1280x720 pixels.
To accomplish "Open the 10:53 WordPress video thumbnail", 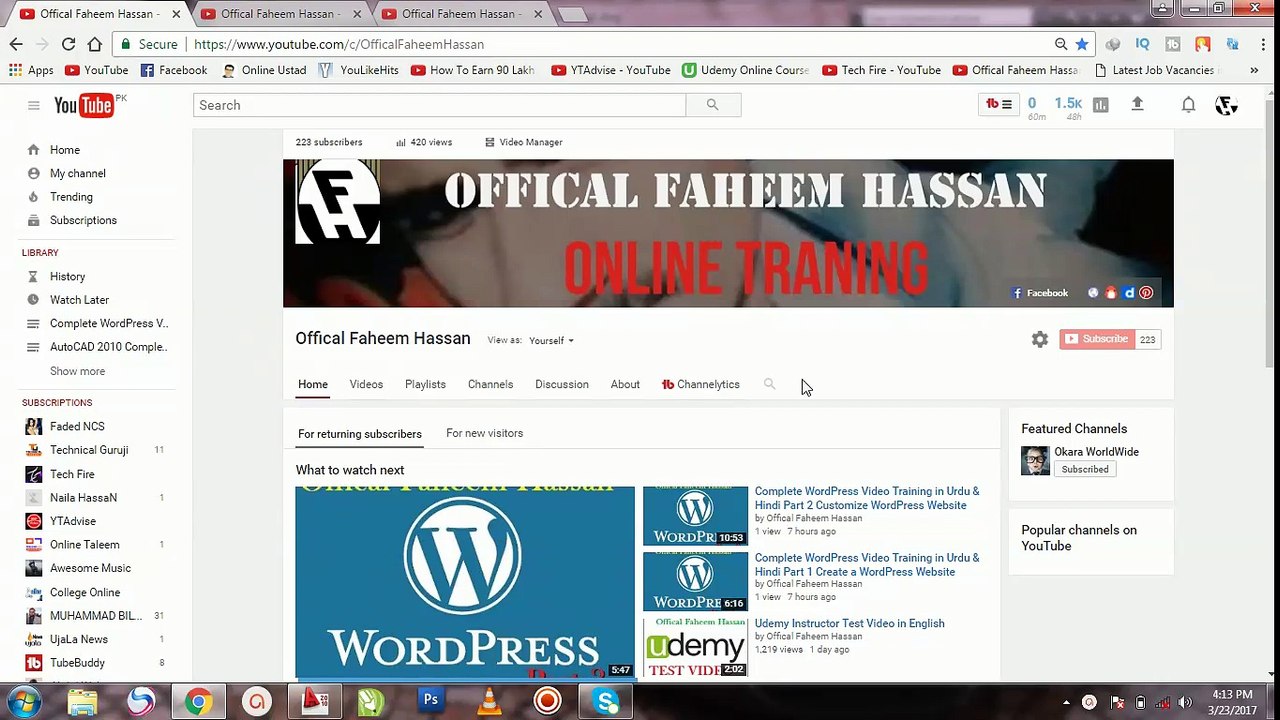I will 695,516.
